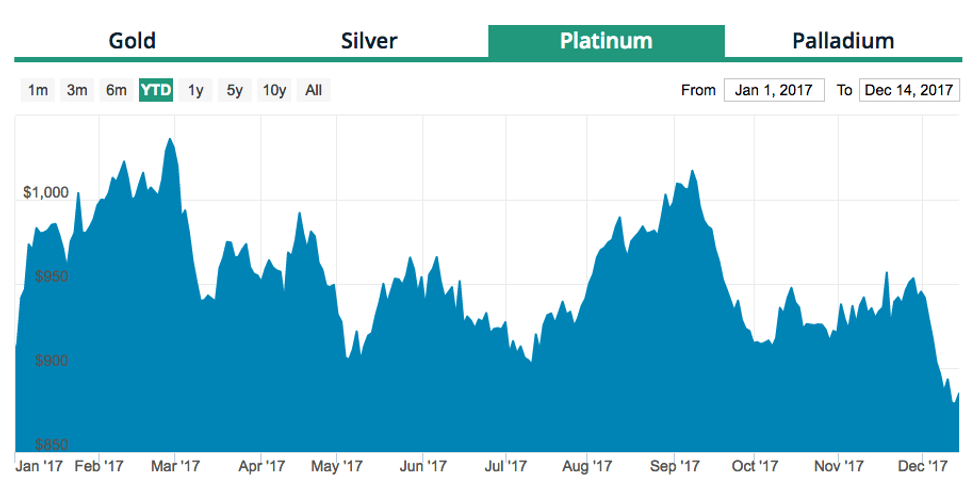Viewport: 980px width, 491px height.
Task: Switch to the Gold tab
Action: pos(132,41)
